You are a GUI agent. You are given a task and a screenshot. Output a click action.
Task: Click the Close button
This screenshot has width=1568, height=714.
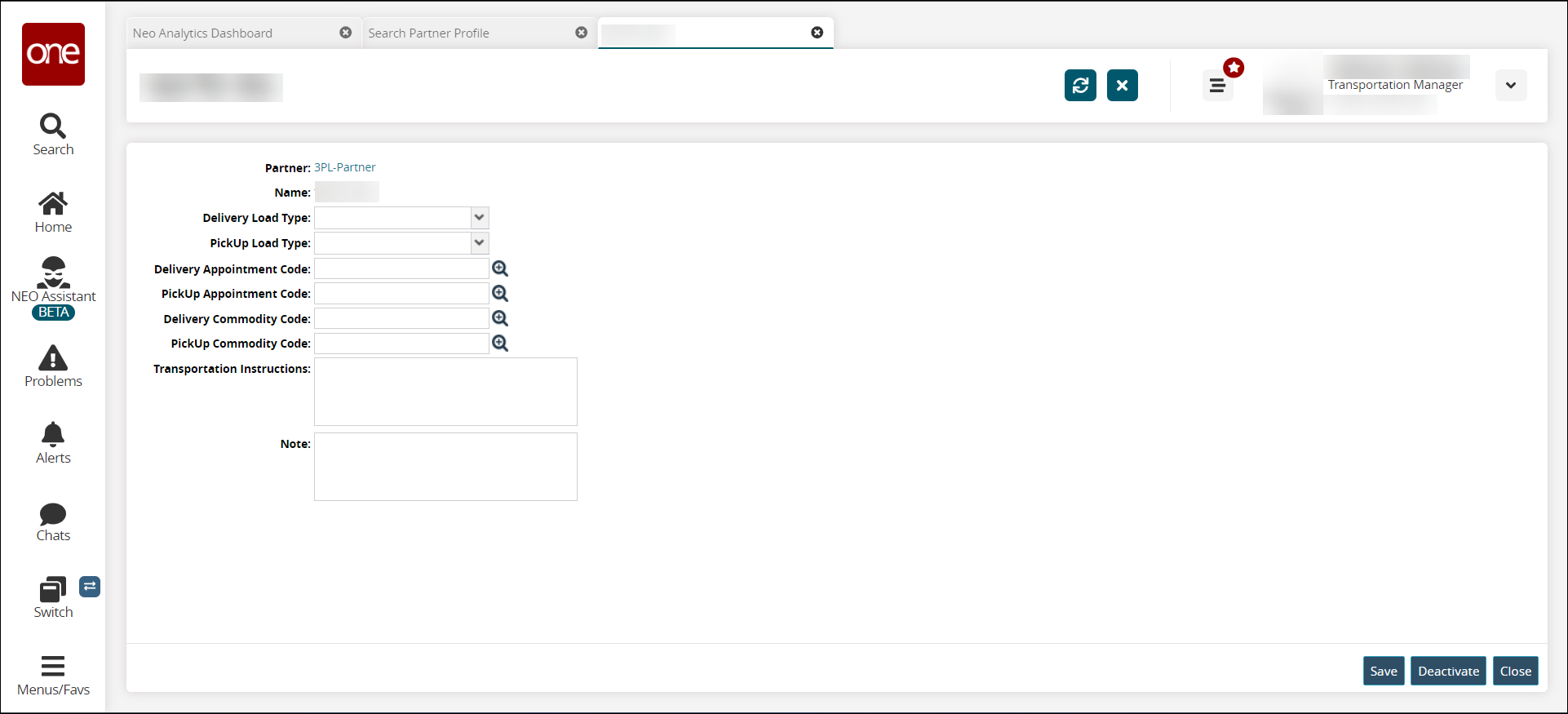pyautogui.click(x=1516, y=671)
